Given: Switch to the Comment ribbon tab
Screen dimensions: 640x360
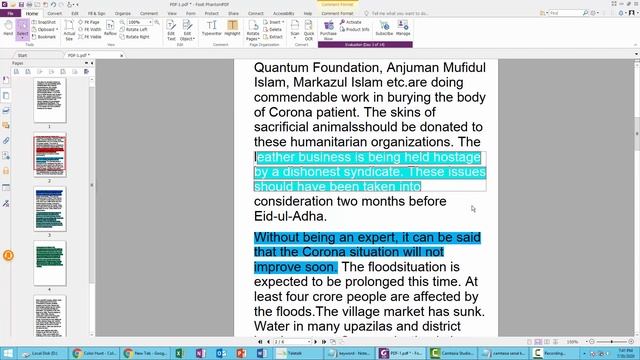Looking at the screenshot, I should point(149,13).
